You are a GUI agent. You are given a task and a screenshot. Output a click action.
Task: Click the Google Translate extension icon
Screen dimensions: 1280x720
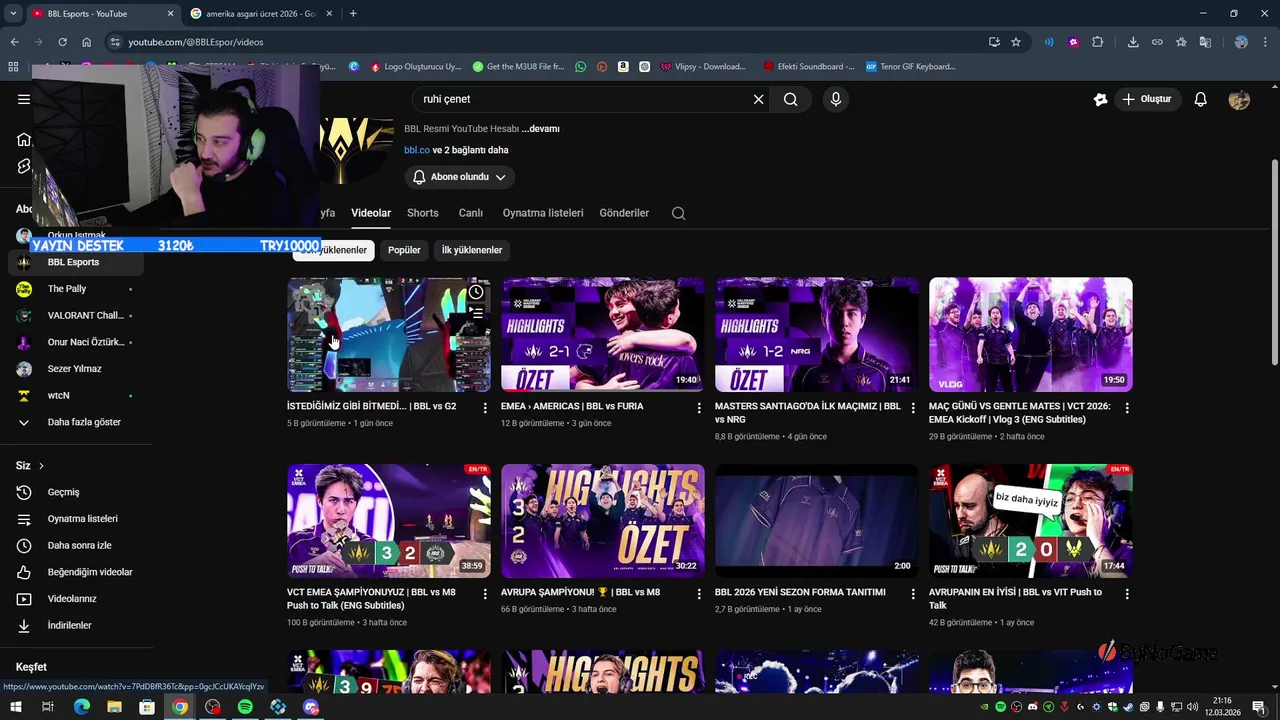(1205, 42)
